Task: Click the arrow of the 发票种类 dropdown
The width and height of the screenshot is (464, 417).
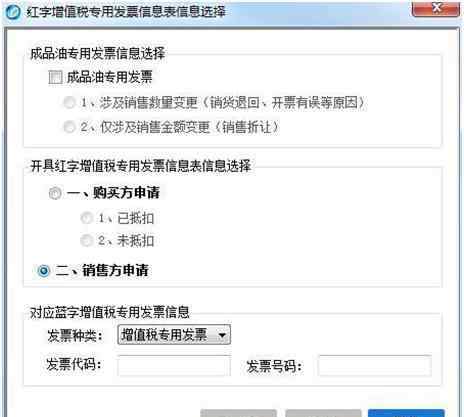Action: coord(222,335)
